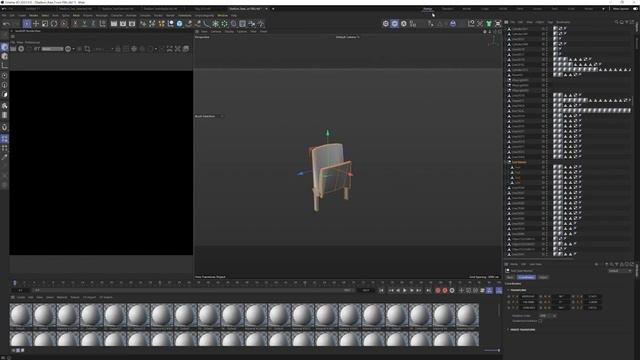640x360 pixels.
Task: Open the search icon in Object Manager
Action: 616,22
